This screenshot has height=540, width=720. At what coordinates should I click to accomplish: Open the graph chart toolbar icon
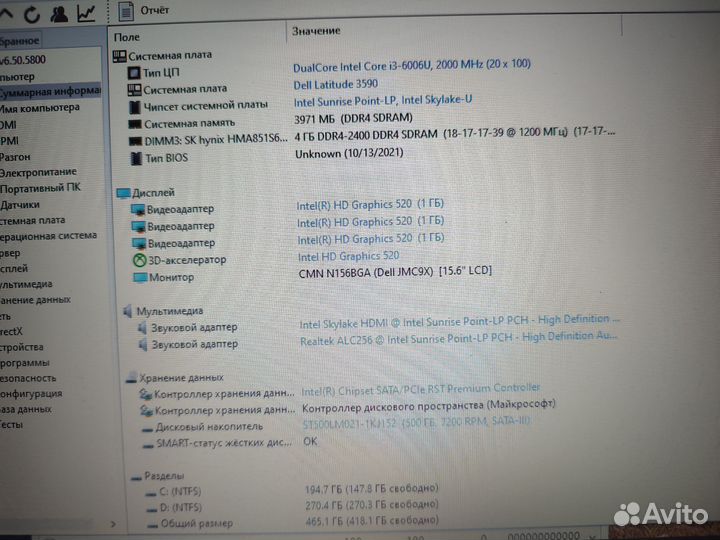86,13
